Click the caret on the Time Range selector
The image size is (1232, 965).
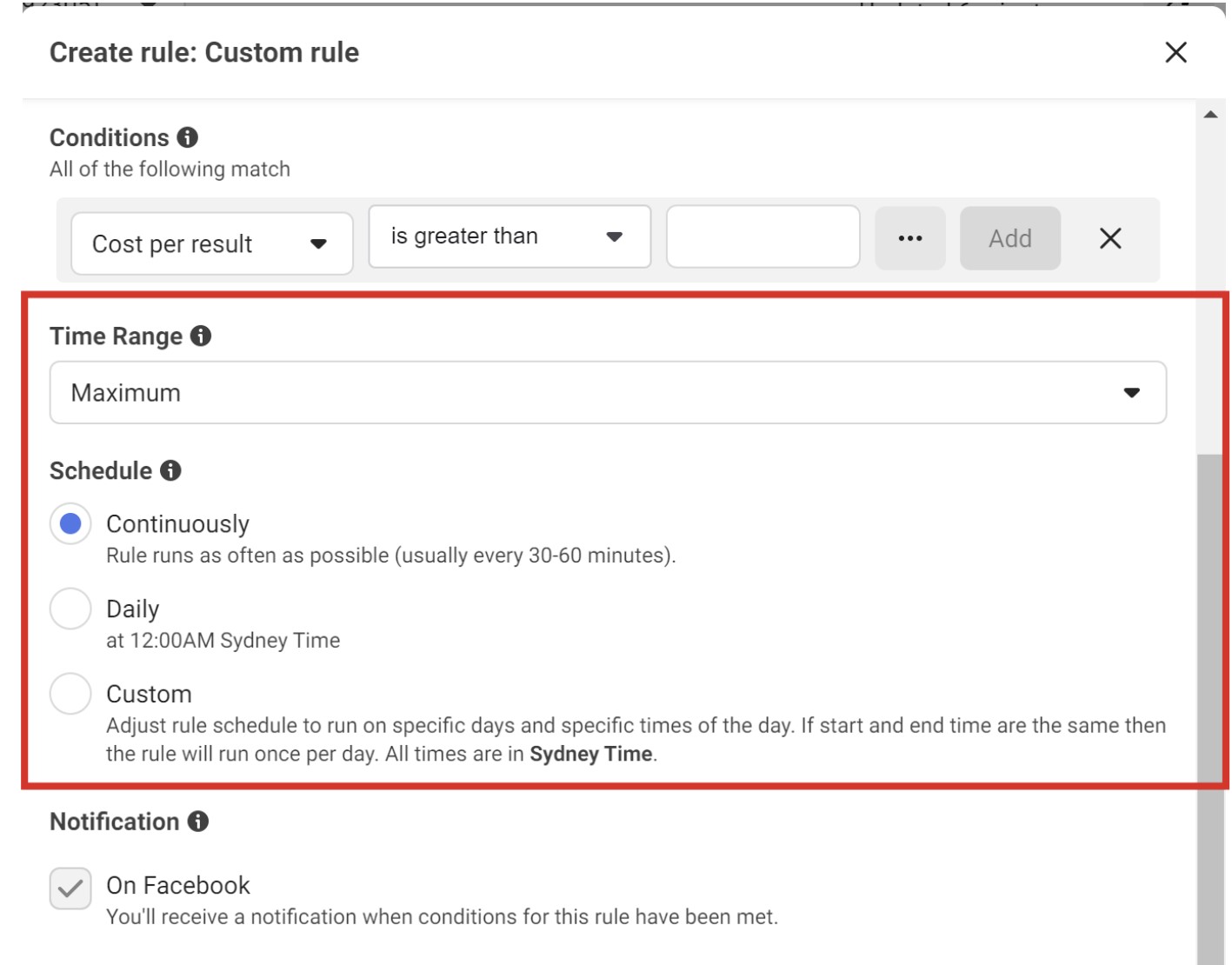click(x=1132, y=393)
